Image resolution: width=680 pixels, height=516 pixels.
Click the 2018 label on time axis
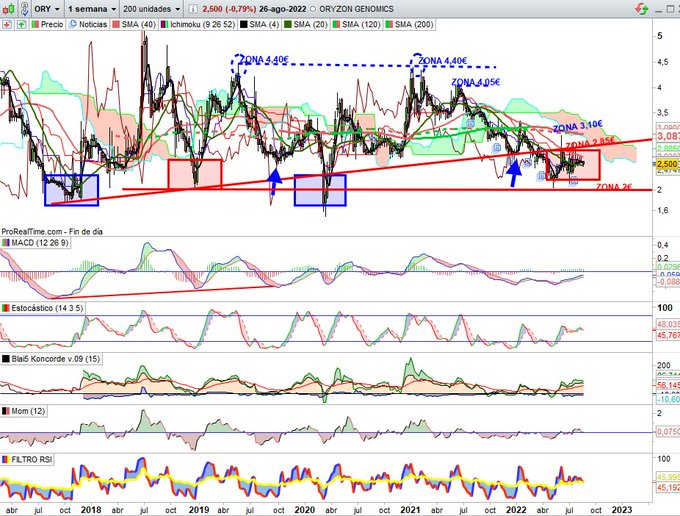(91, 510)
